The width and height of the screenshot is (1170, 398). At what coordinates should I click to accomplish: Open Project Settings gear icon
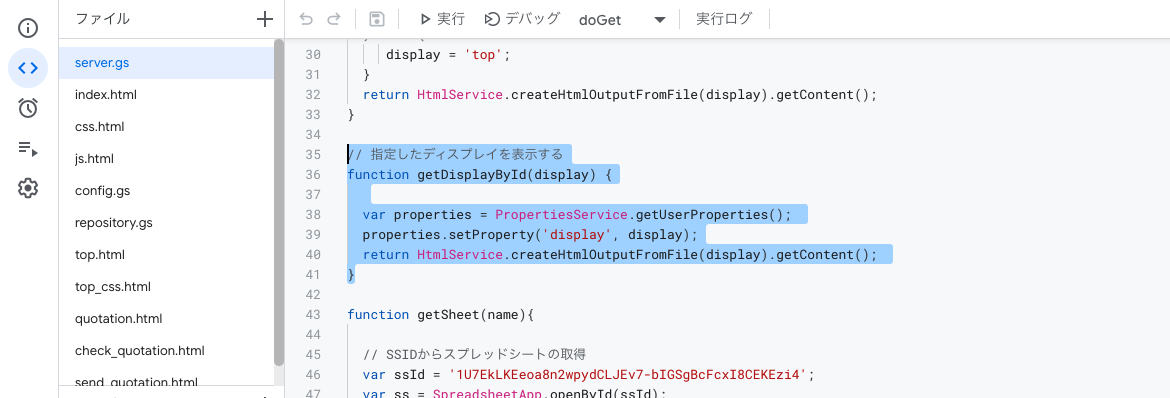pos(28,188)
